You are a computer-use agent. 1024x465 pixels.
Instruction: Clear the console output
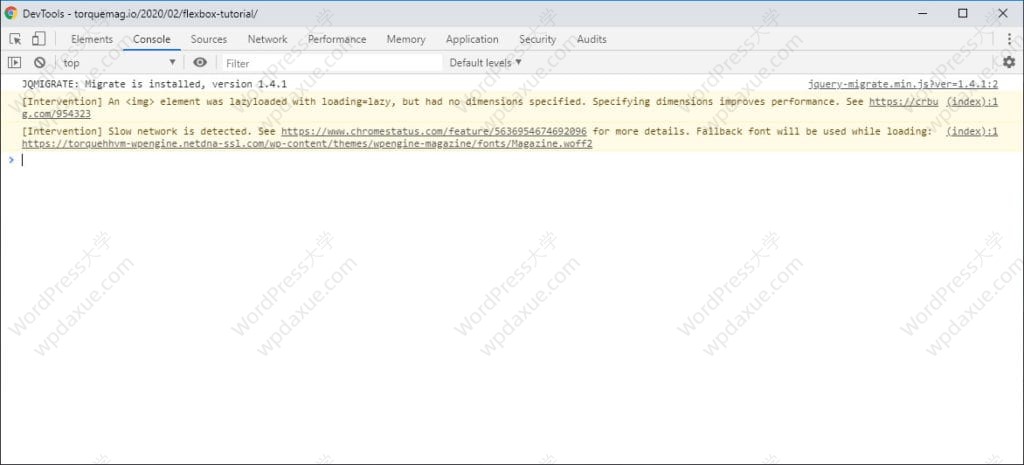[x=40, y=63]
